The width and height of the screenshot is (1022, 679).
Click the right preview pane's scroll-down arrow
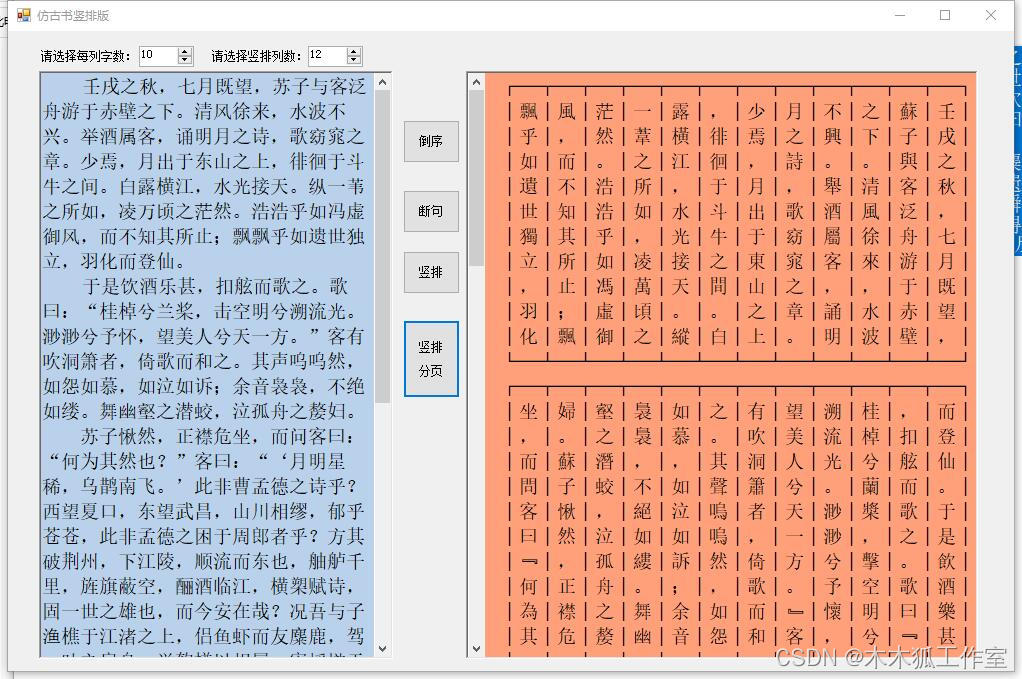tap(476, 648)
